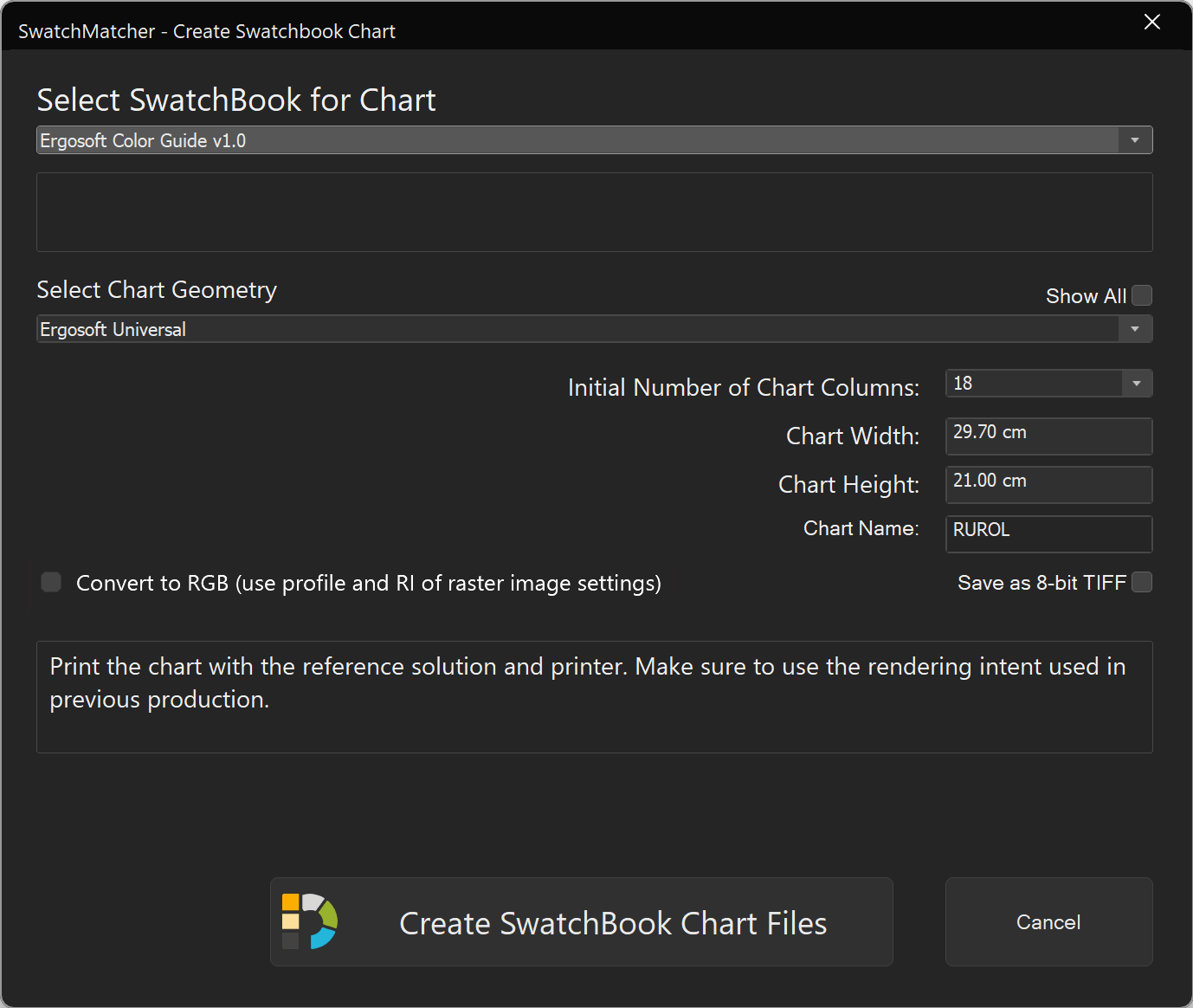Click the SwatchMatcher logo icon

(310, 921)
